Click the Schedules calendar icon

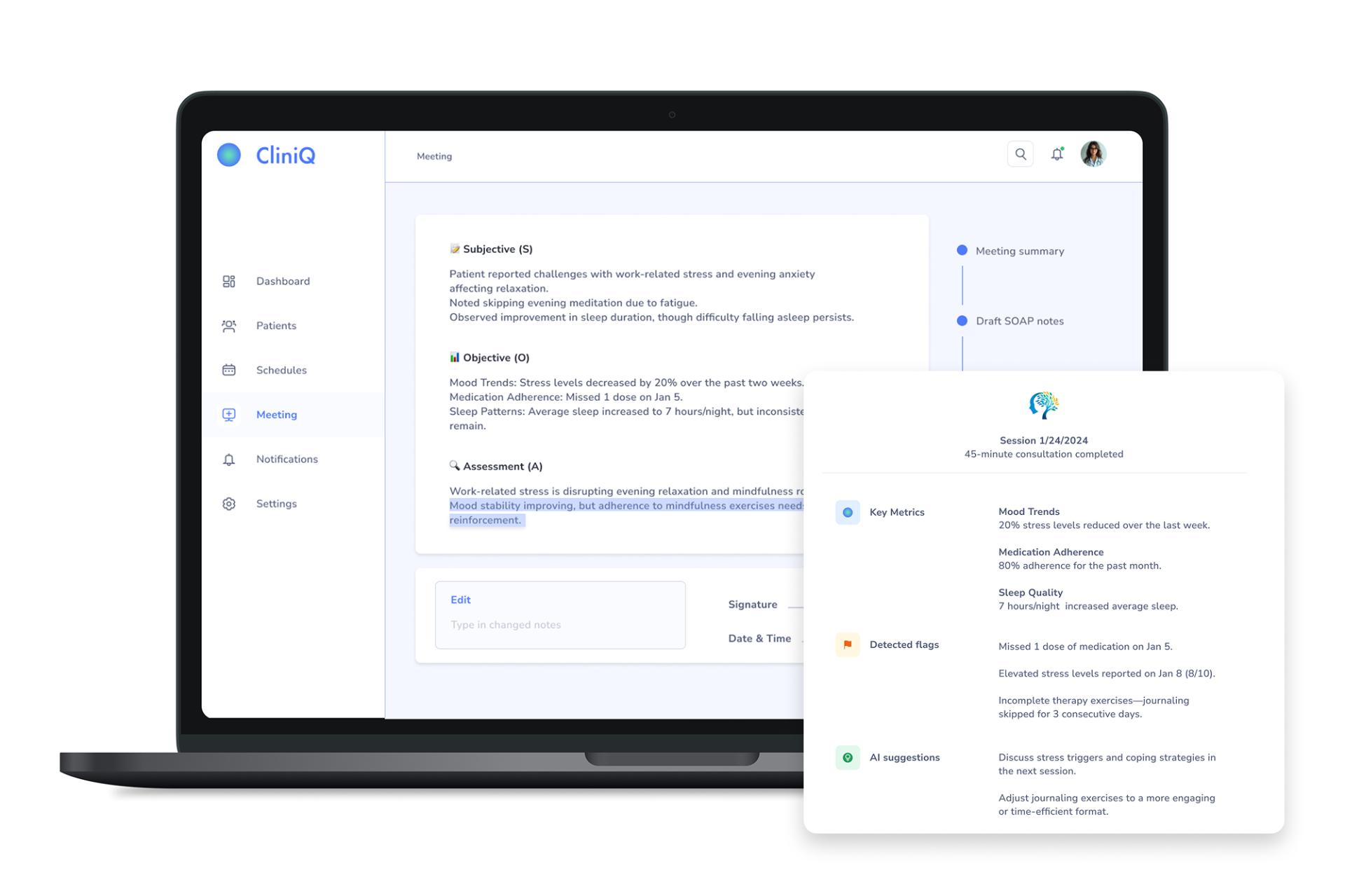point(229,370)
